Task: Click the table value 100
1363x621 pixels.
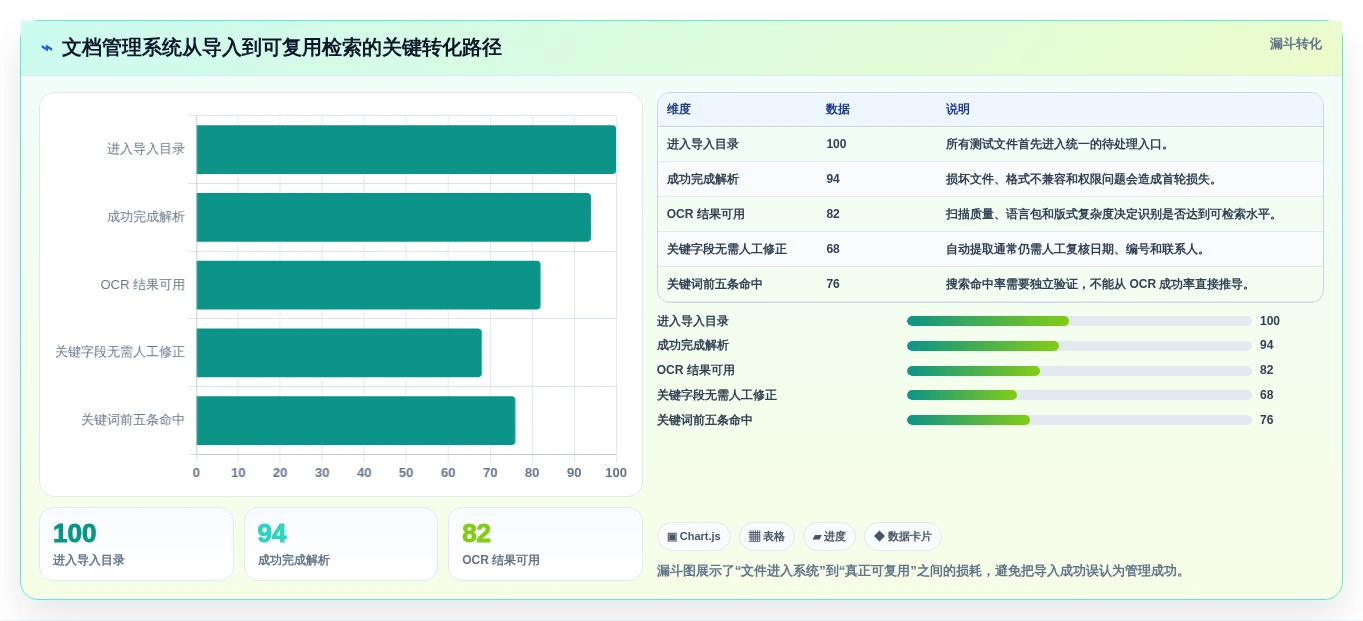Action: click(x=836, y=144)
